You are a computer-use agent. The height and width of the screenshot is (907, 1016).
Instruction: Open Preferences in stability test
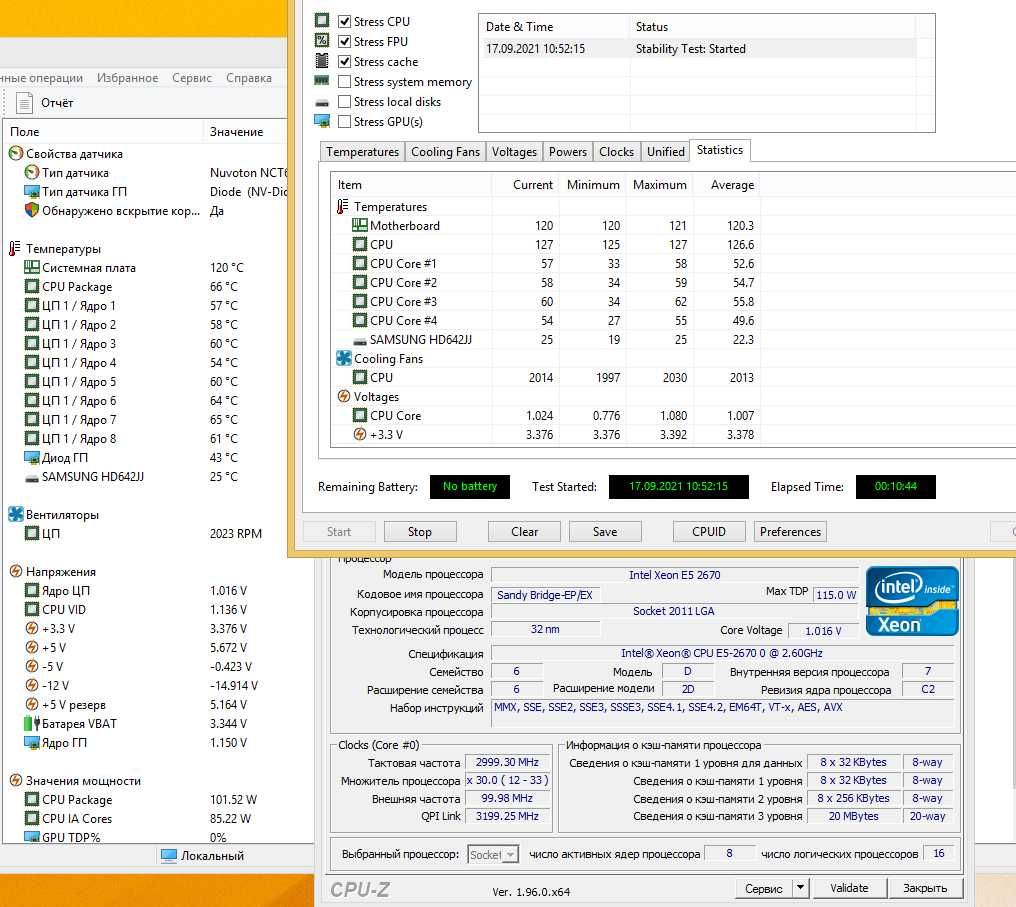790,532
